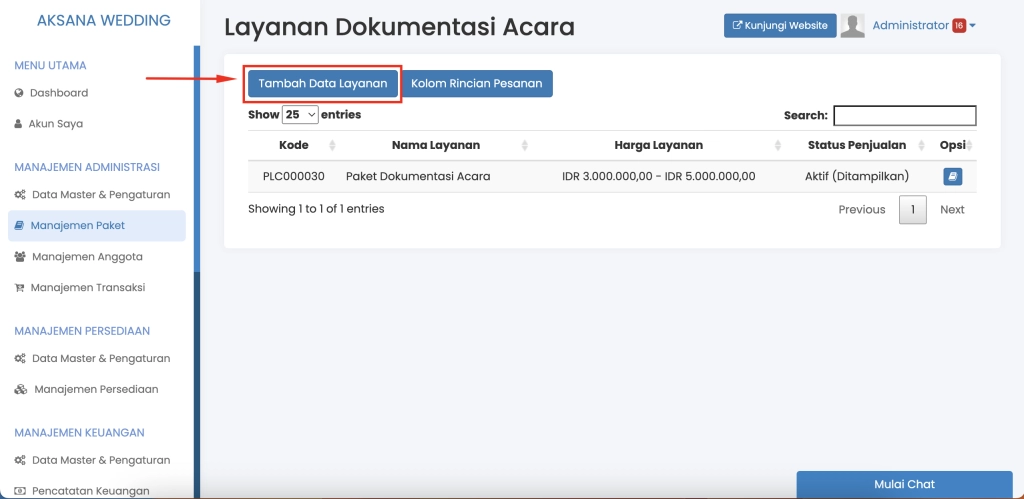Go to the Previous page of results

[862, 210]
